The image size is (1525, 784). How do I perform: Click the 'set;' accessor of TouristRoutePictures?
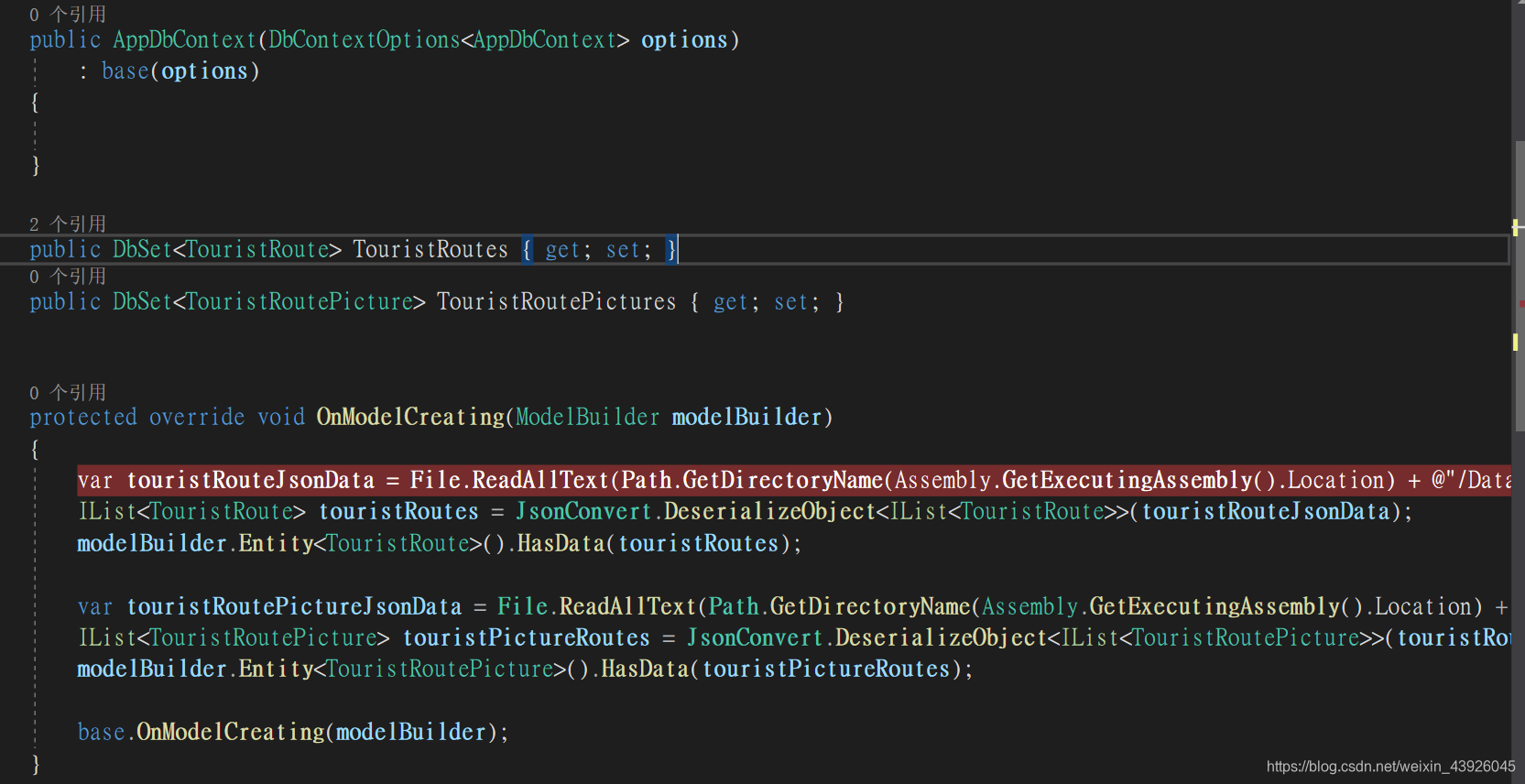tap(797, 302)
